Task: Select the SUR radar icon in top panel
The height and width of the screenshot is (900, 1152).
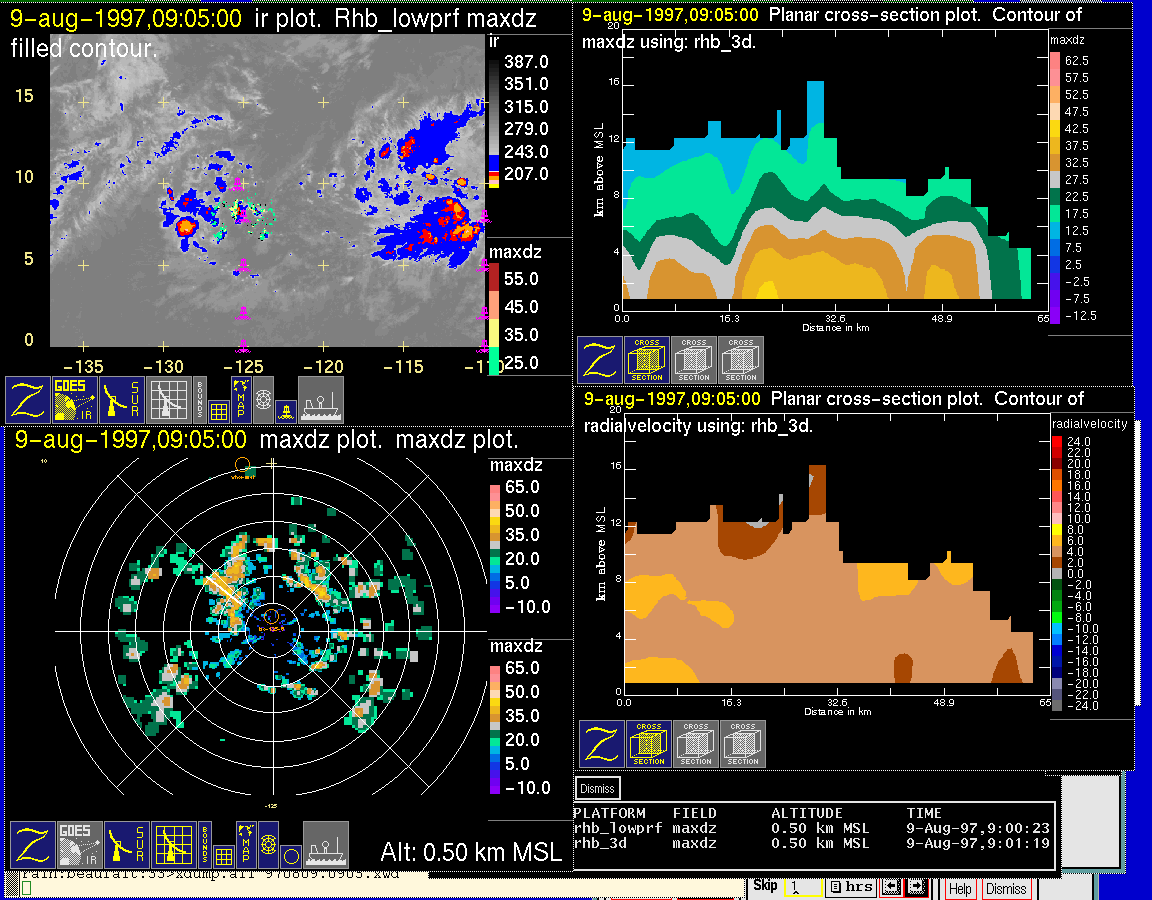Action: [x=123, y=399]
